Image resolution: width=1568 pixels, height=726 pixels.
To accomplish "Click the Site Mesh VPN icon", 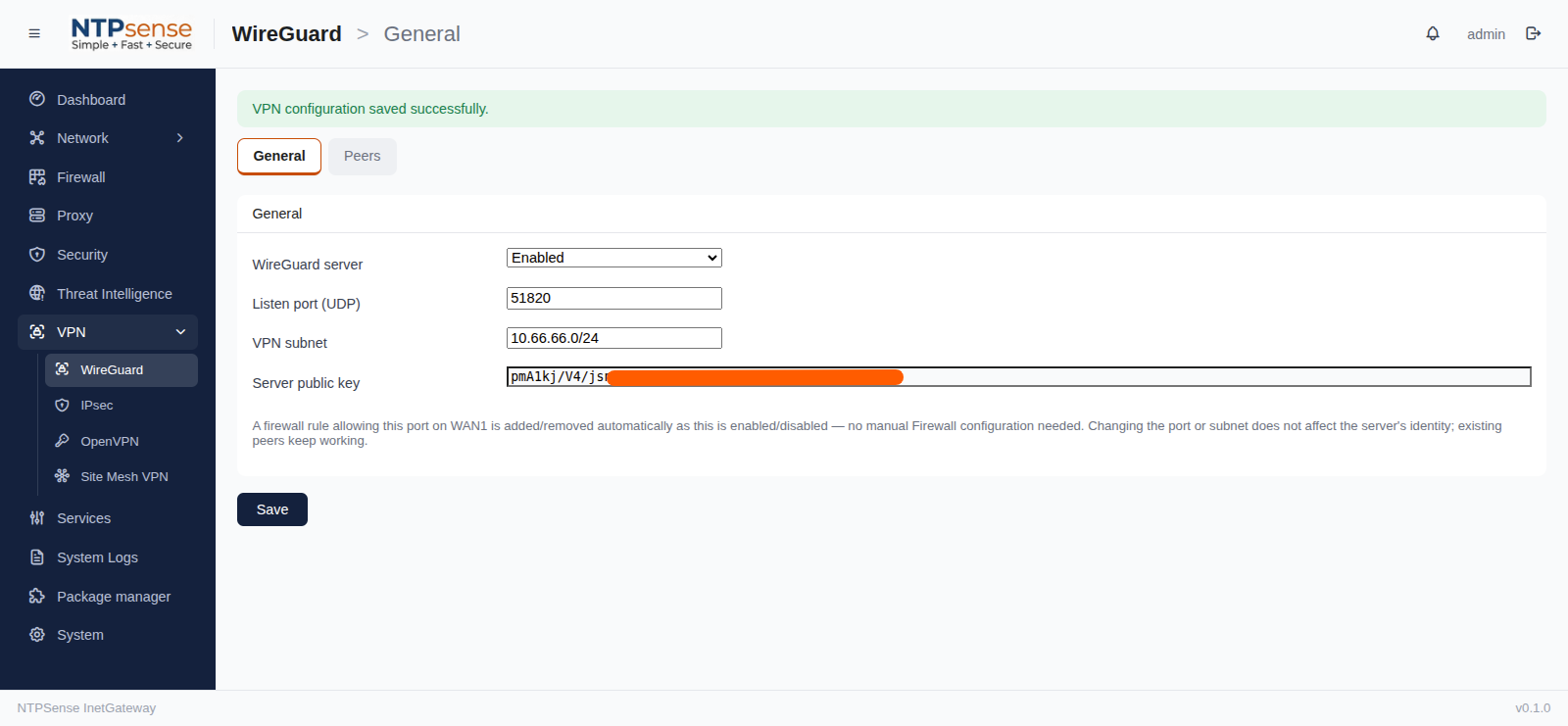I will tap(62, 476).
